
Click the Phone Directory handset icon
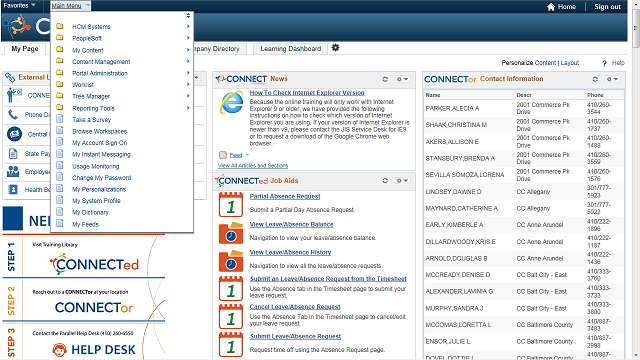13,115
